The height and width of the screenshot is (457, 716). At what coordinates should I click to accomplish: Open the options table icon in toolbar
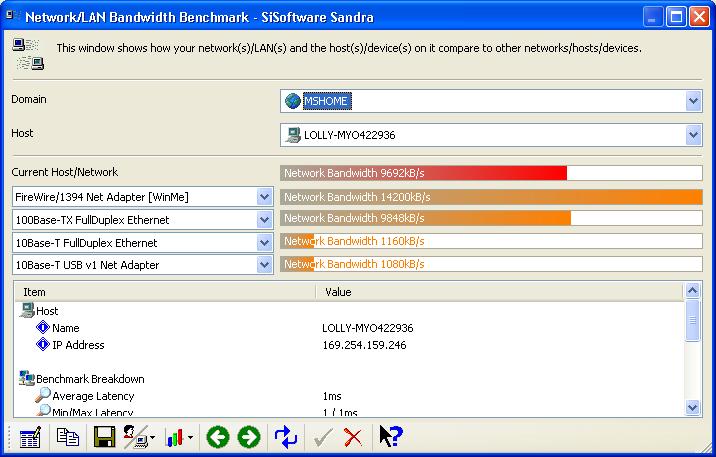click(x=30, y=437)
